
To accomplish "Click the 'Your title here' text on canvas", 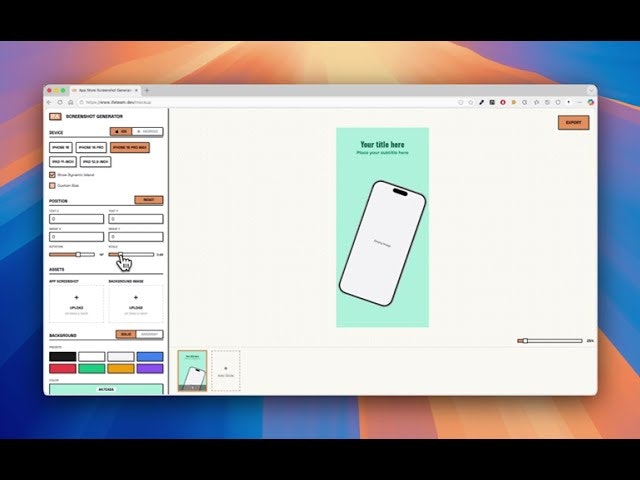I will pyautogui.click(x=382, y=144).
